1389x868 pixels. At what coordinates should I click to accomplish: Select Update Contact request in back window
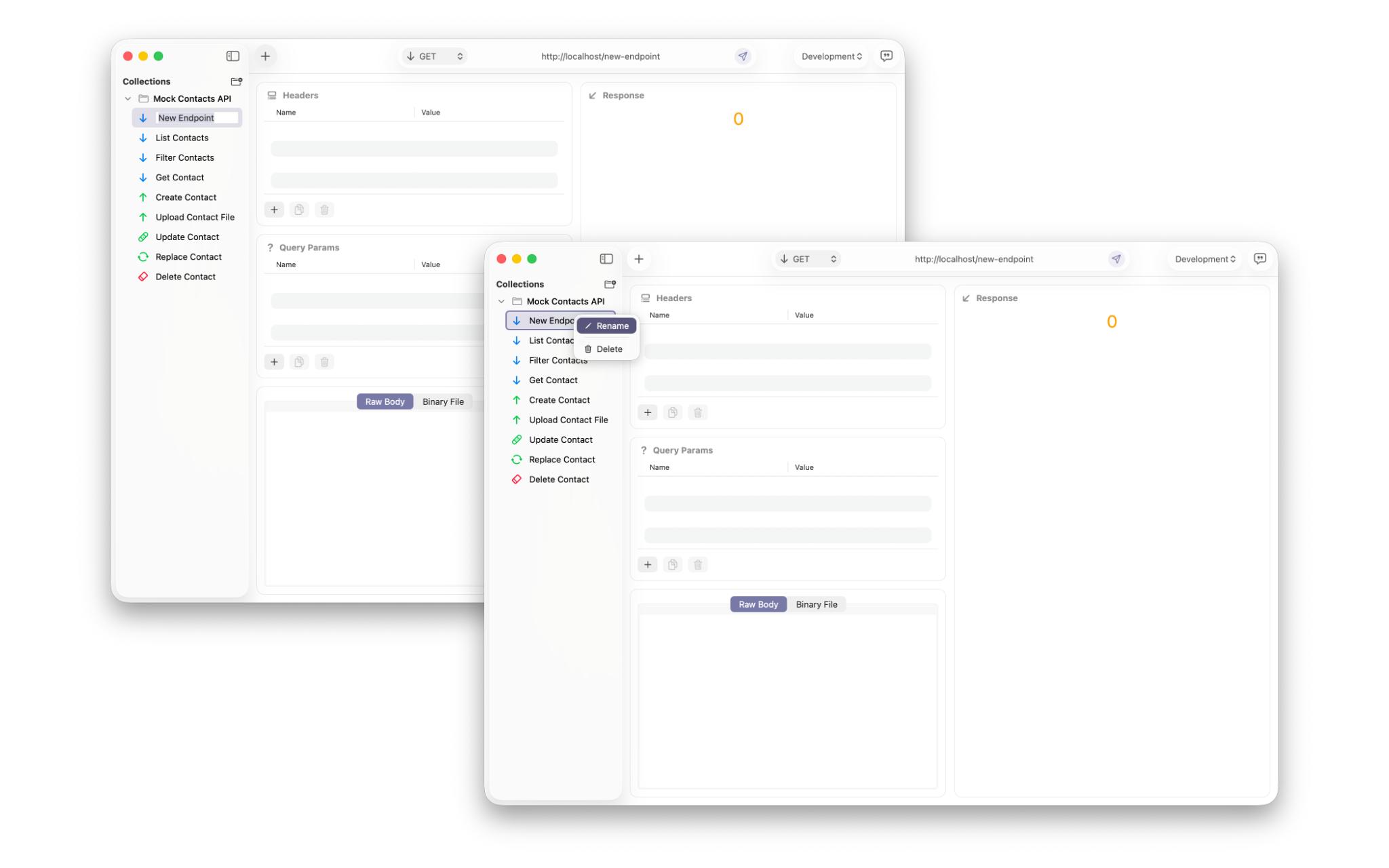(x=187, y=237)
